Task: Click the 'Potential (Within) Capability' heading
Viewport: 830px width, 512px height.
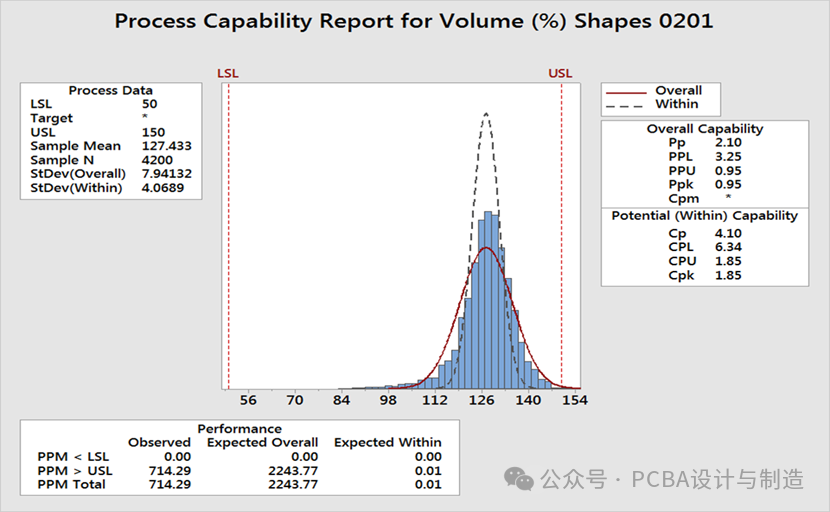Action: click(705, 215)
